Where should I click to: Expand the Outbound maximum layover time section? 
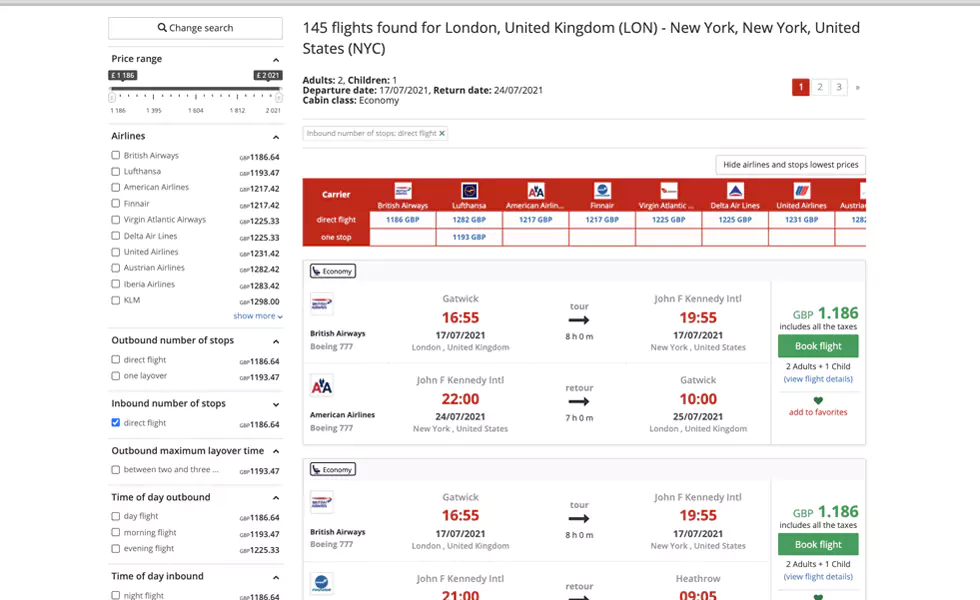point(276,451)
